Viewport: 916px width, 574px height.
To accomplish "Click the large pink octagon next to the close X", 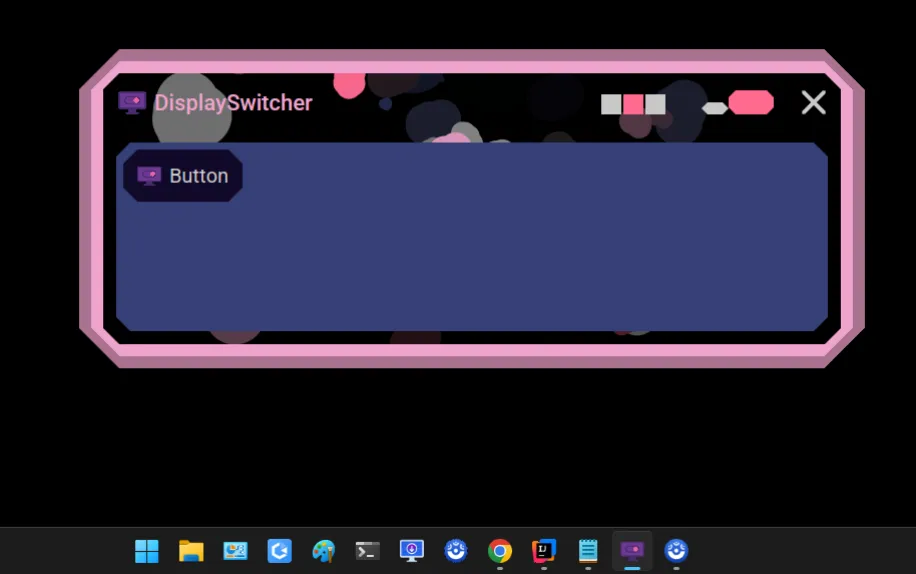I will tap(751, 103).
